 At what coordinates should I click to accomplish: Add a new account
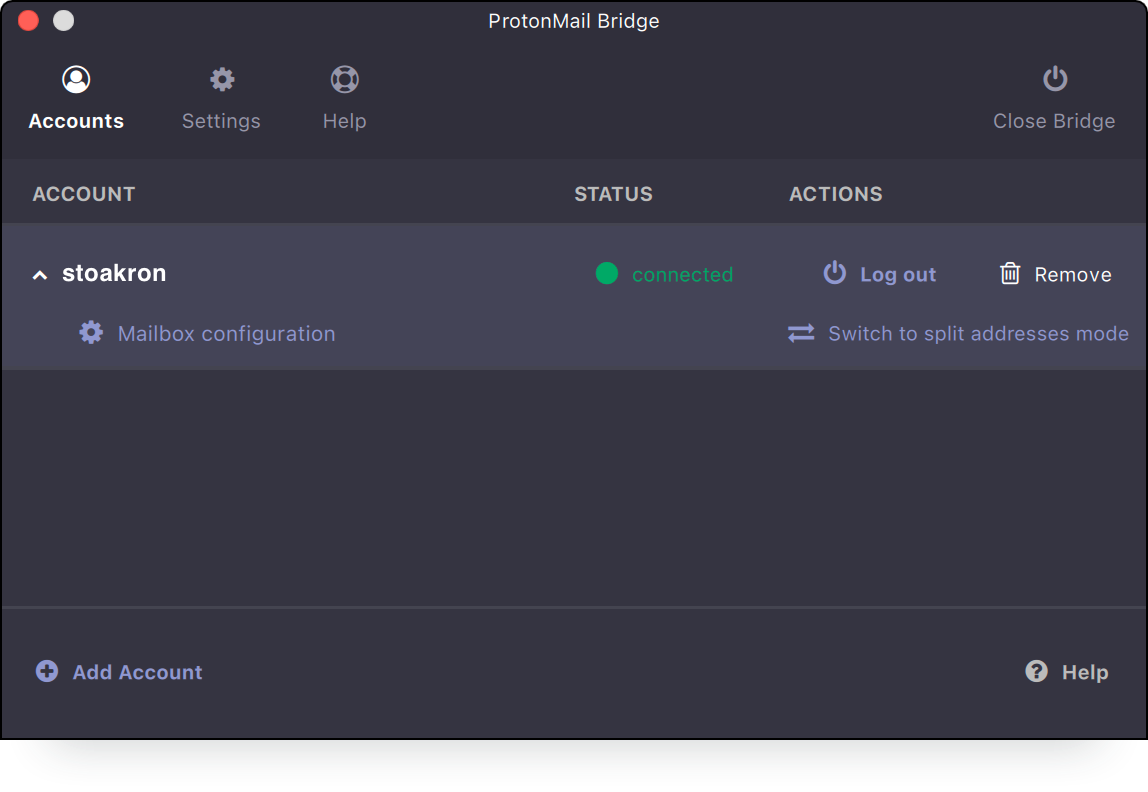click(x=137, y=672)
